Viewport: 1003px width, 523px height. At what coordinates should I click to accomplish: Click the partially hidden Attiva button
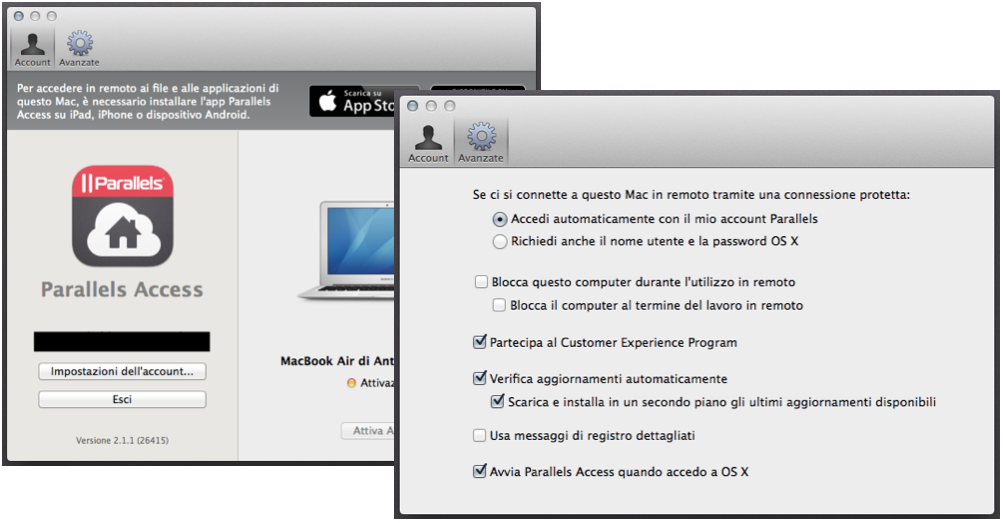(x=368, y=431)
